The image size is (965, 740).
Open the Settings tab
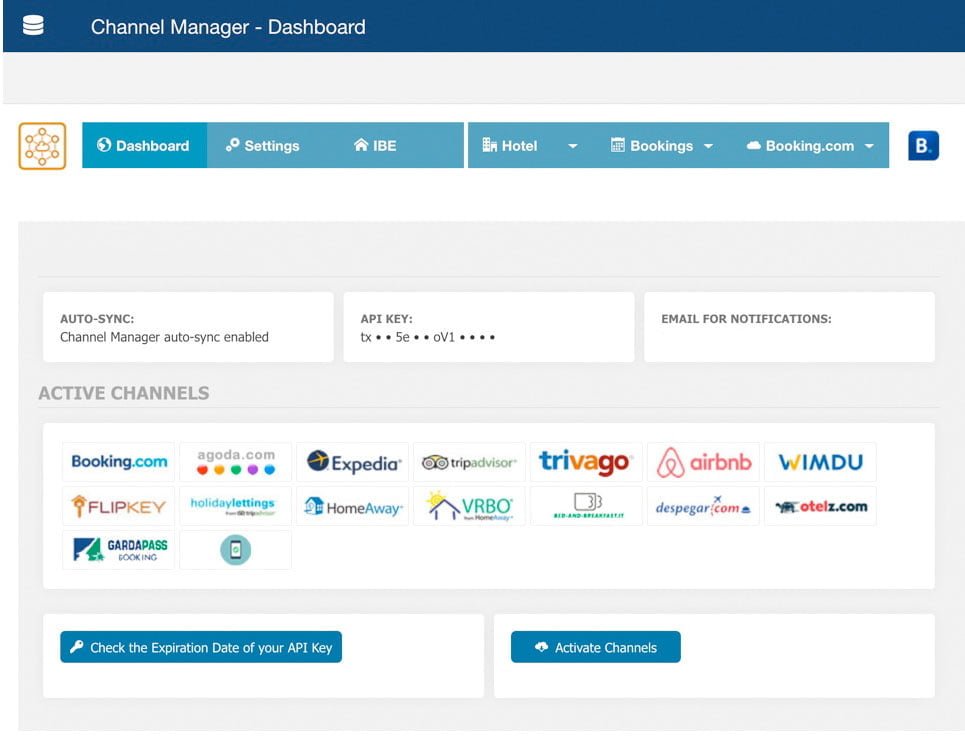263,145
